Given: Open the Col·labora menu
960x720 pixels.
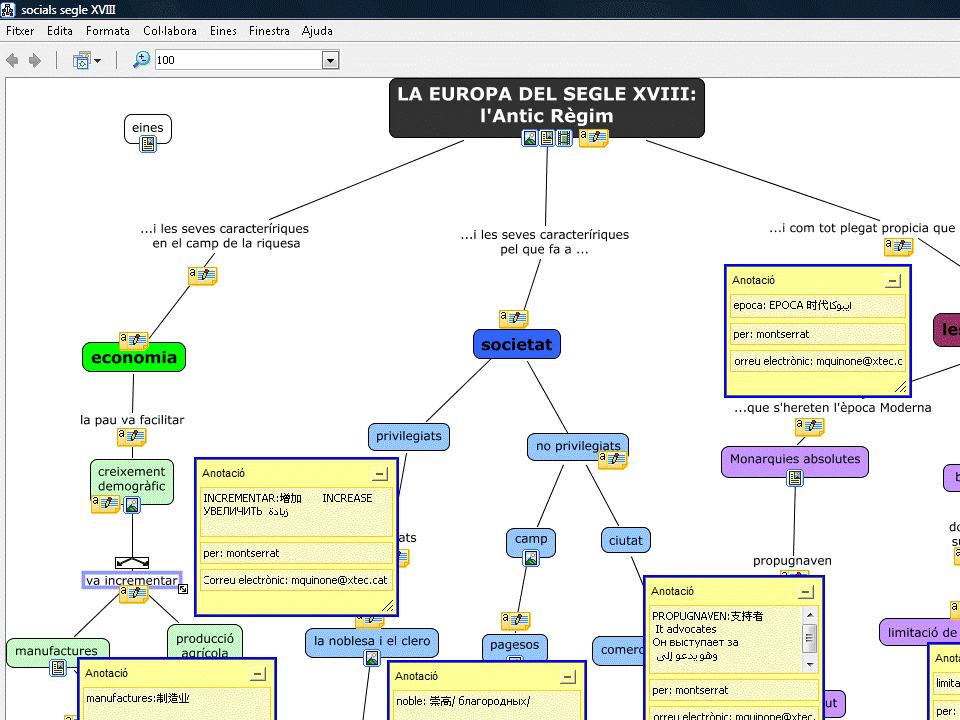Looking at the screenshot, I should click(x=170, y=31).
